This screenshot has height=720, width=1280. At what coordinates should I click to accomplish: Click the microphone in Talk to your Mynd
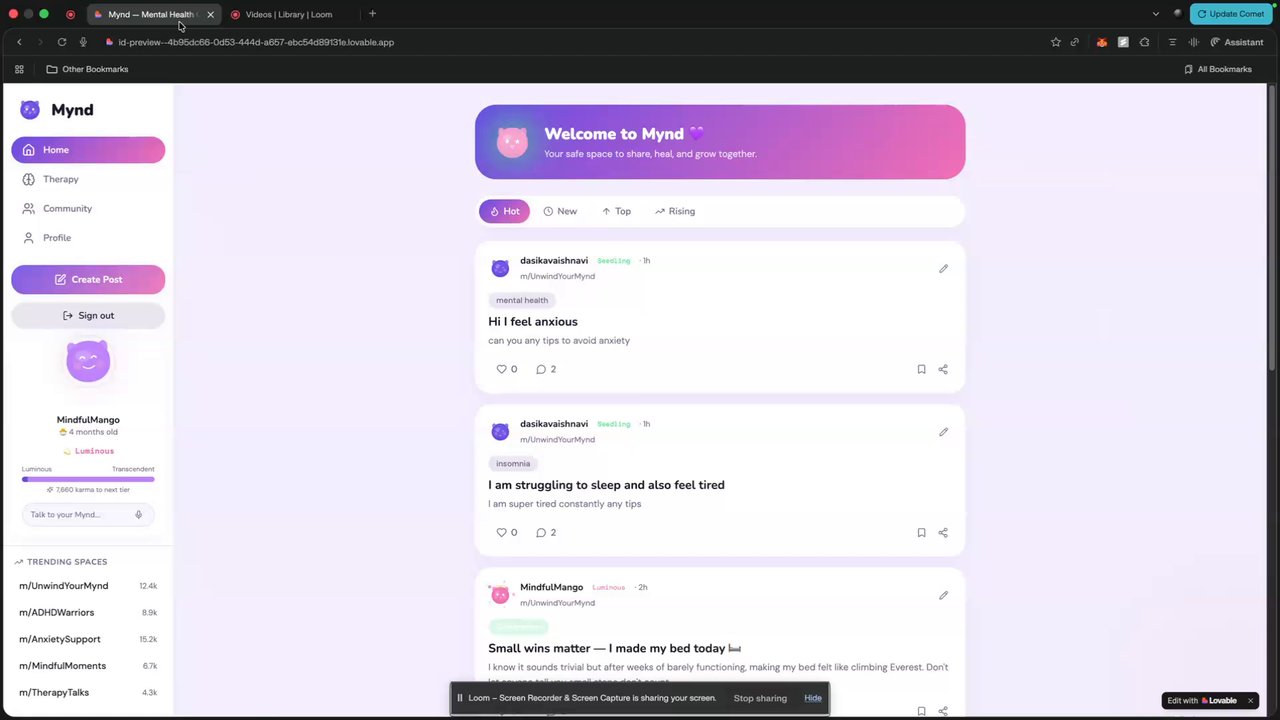click(138, 515)
